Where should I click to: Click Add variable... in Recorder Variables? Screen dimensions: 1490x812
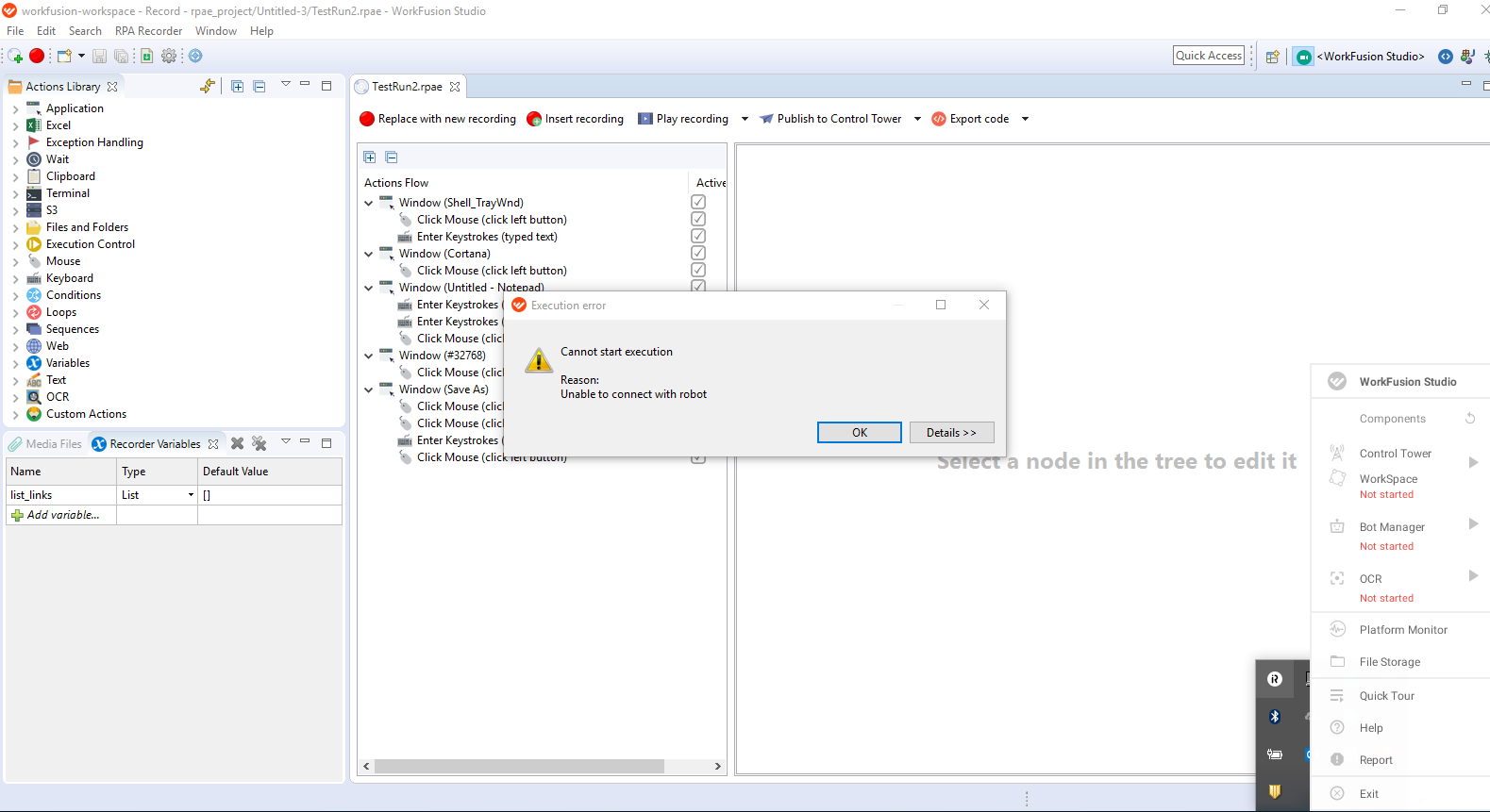(62, 515)
